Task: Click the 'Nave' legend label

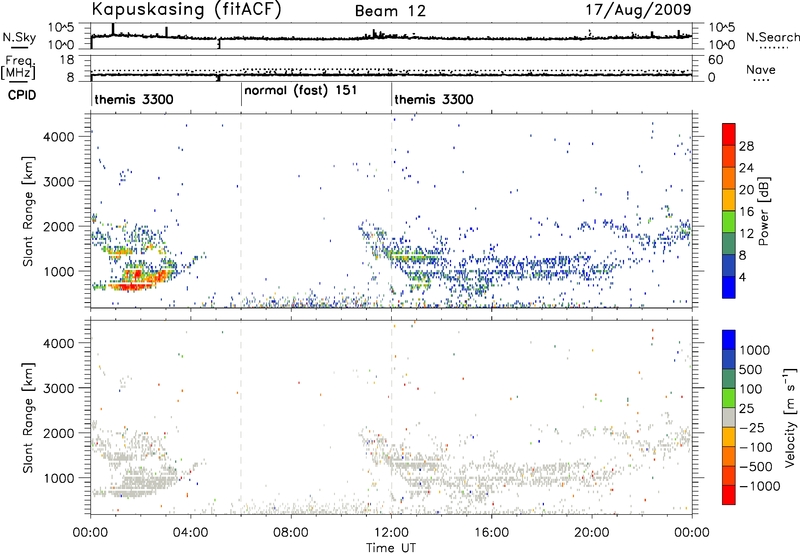Action: coord(761,69)
